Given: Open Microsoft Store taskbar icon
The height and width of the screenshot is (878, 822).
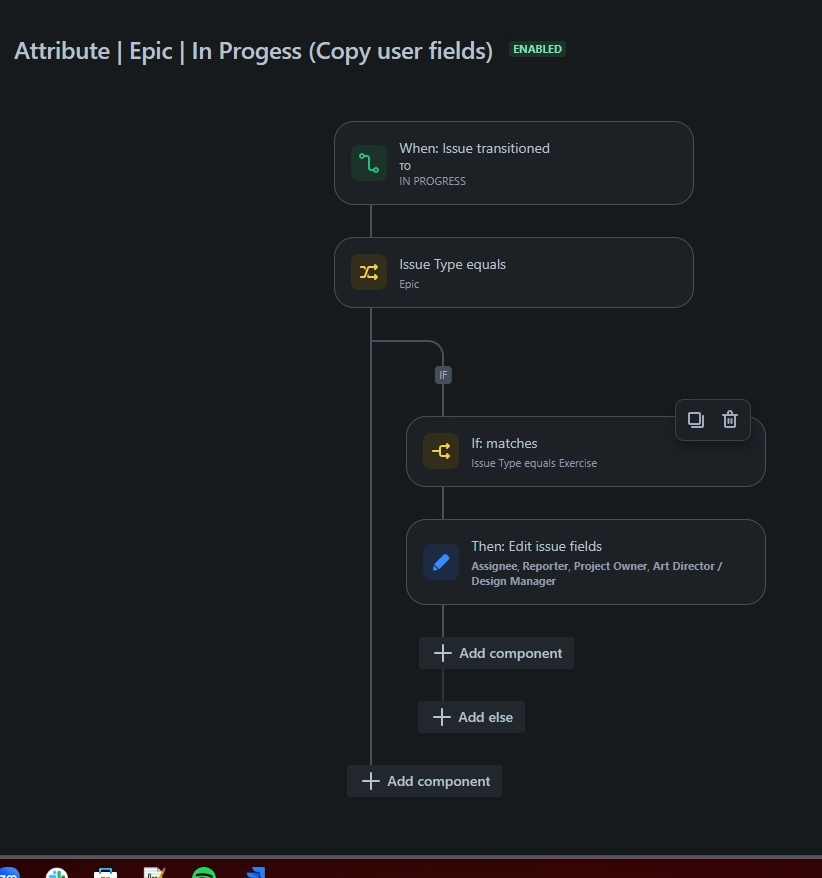Looking at the screenshot, I should [105, 872].
